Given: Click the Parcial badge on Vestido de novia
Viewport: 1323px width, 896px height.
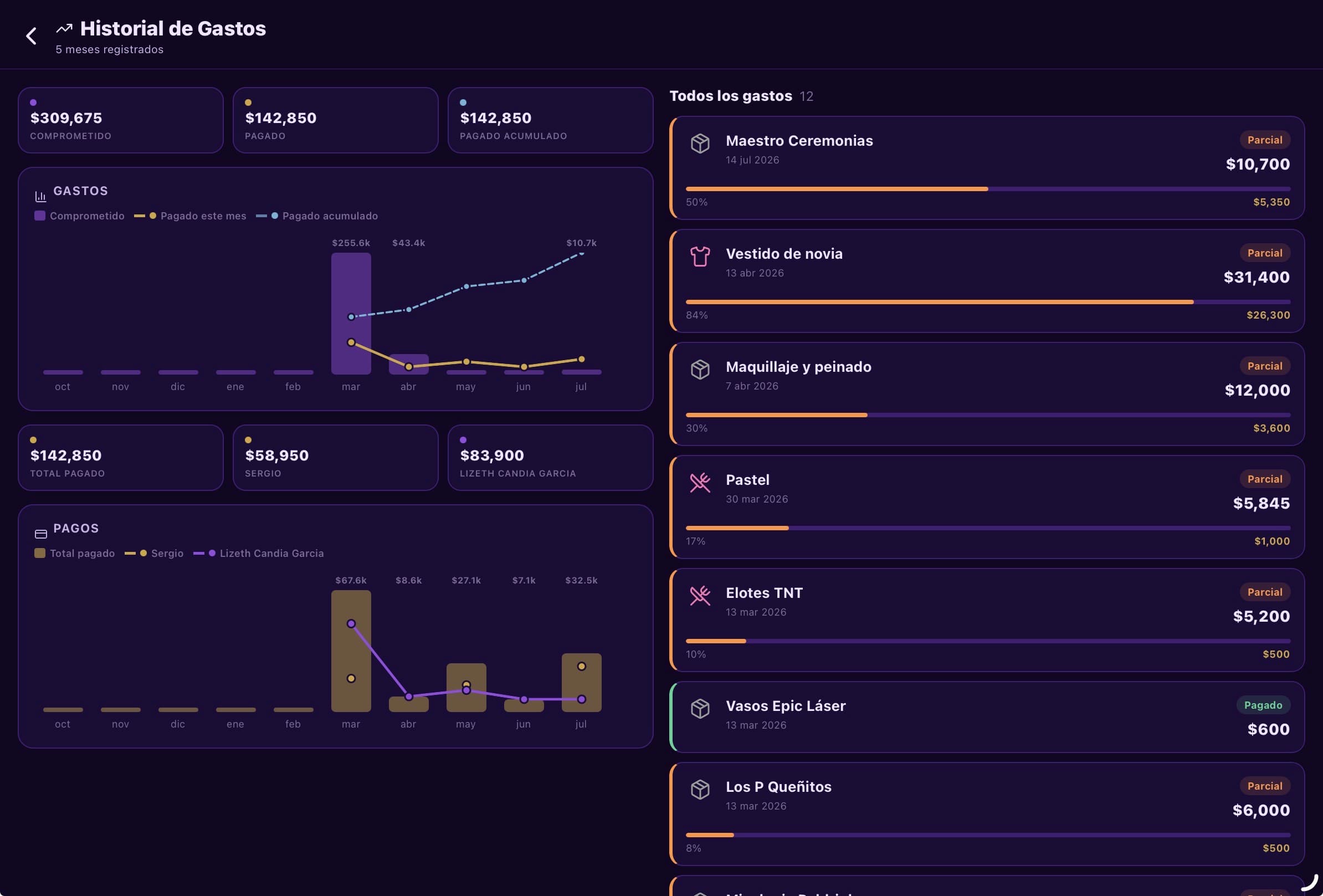Looking at the screenshot, I should coord(1265,253).
